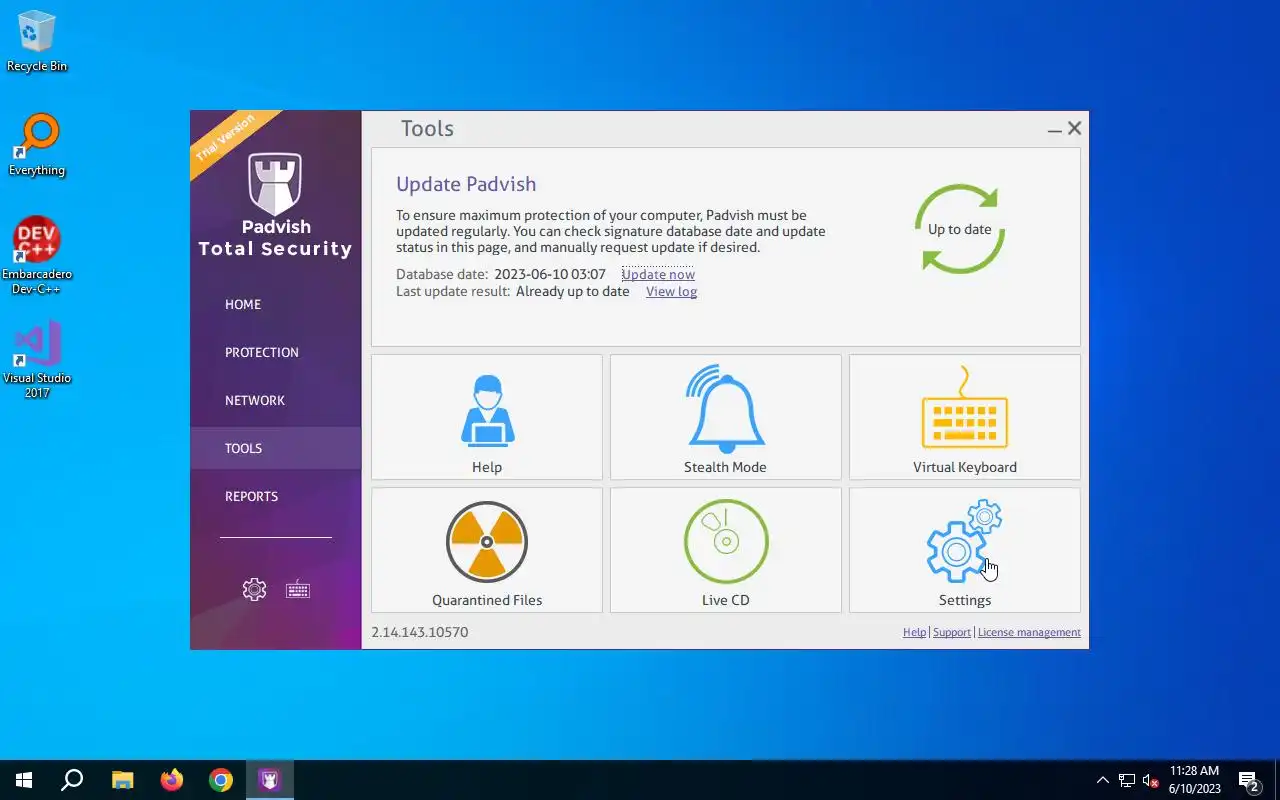
Task: Click the muted volume tray icon
Action: (x=1151, y=781)
